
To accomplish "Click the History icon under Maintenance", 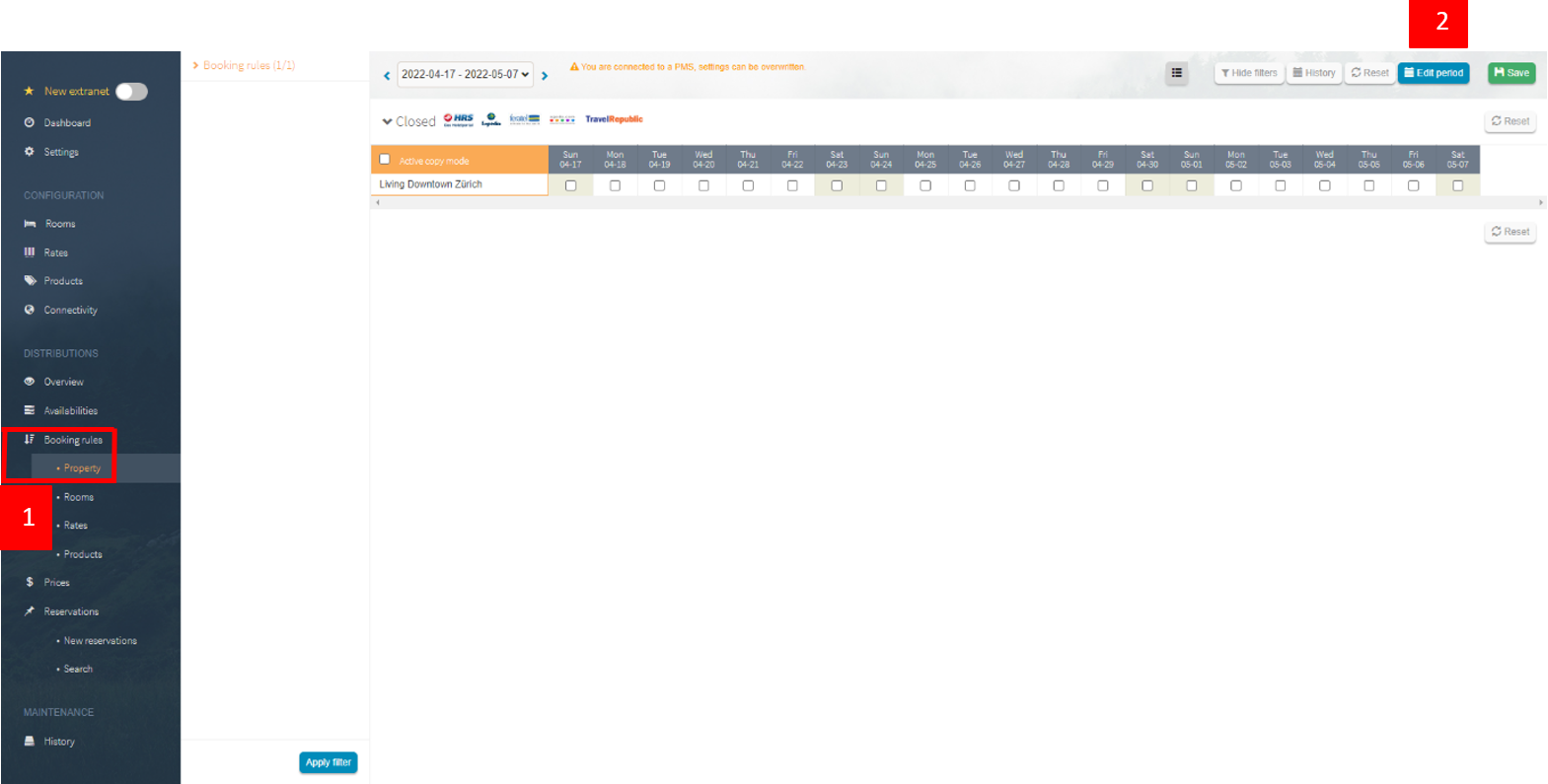I will (x=30, y=741).
